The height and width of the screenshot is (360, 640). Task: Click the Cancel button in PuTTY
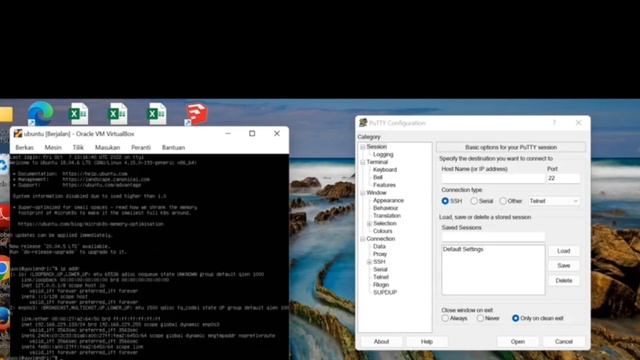pyautogui.click(x=564, y=341)
